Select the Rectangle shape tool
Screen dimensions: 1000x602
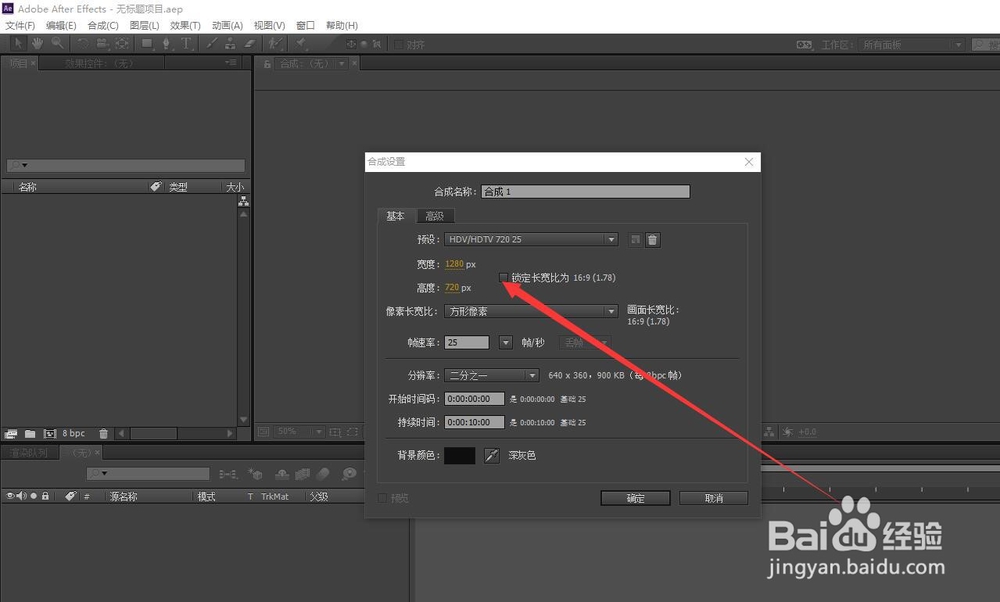(147, 43)
